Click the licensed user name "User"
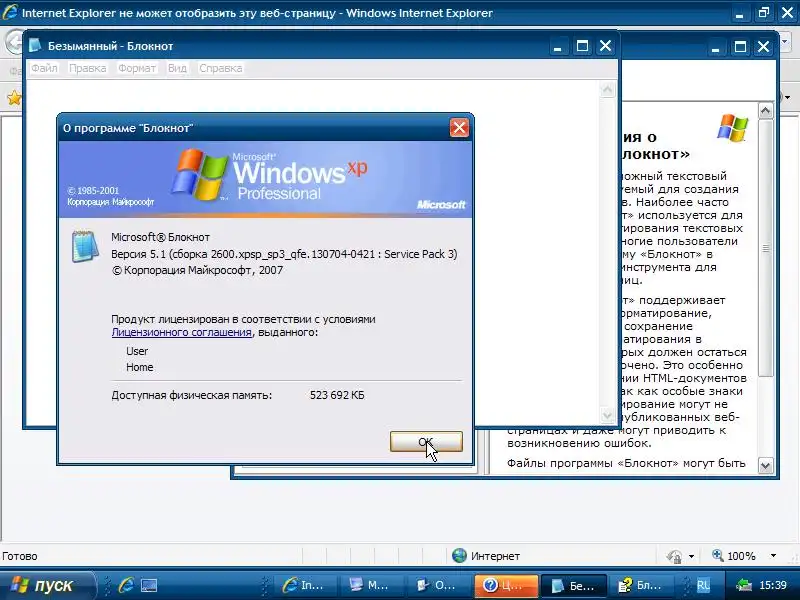Viewport: 800px width, 600px height. click(x=137, y=351)
